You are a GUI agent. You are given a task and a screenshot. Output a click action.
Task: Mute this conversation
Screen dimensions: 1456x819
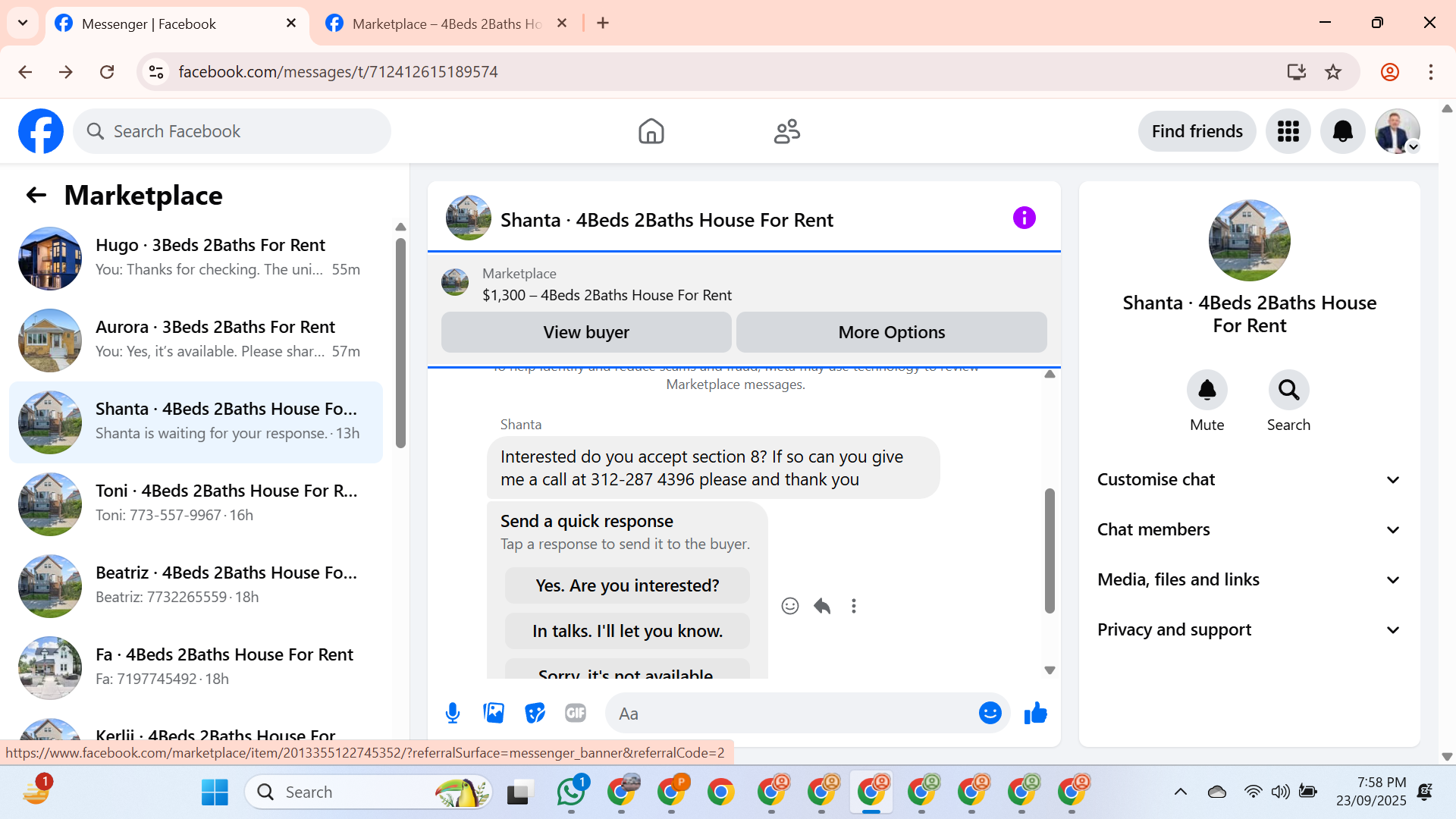coord(1207,390)
